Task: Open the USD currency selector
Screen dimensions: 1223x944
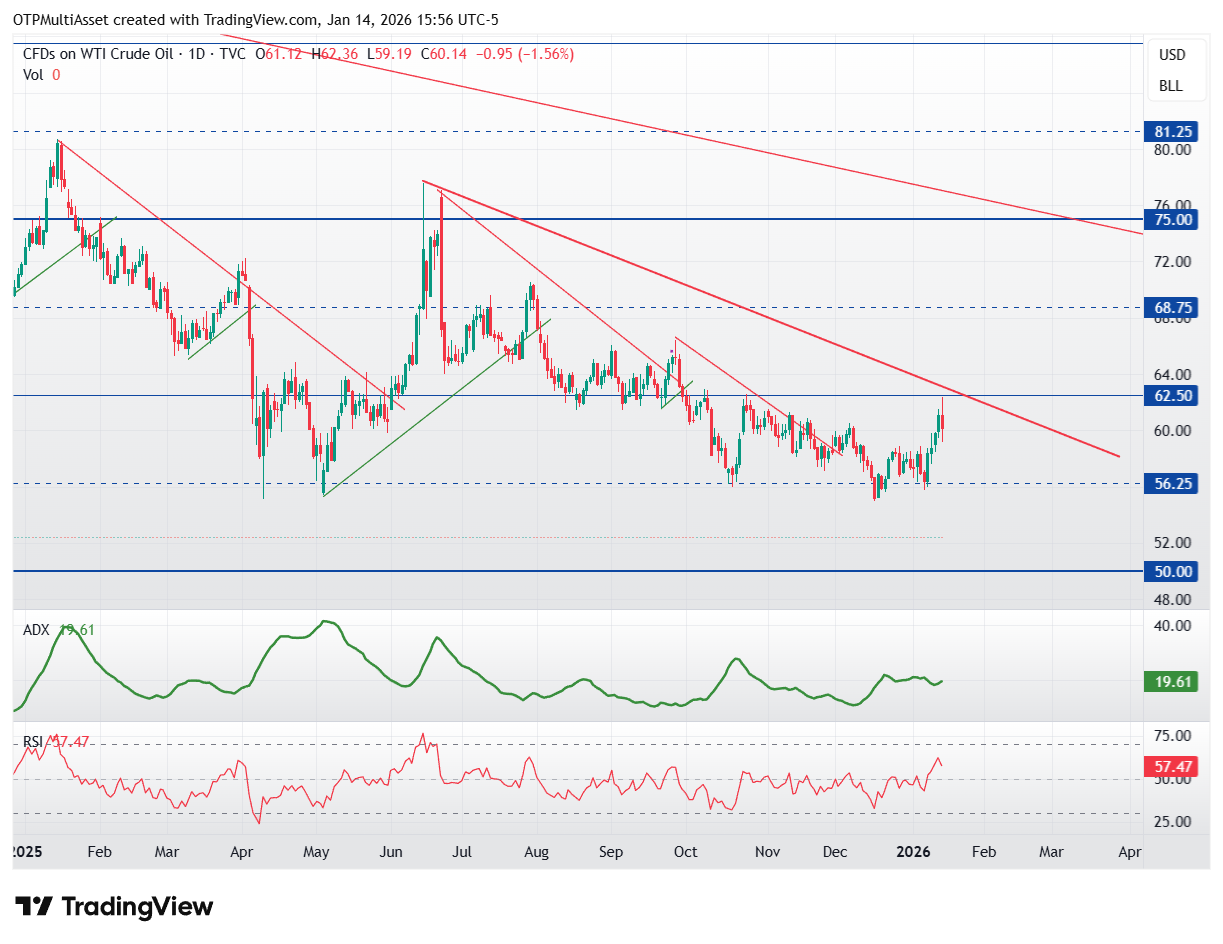Action: [1171, 55]
